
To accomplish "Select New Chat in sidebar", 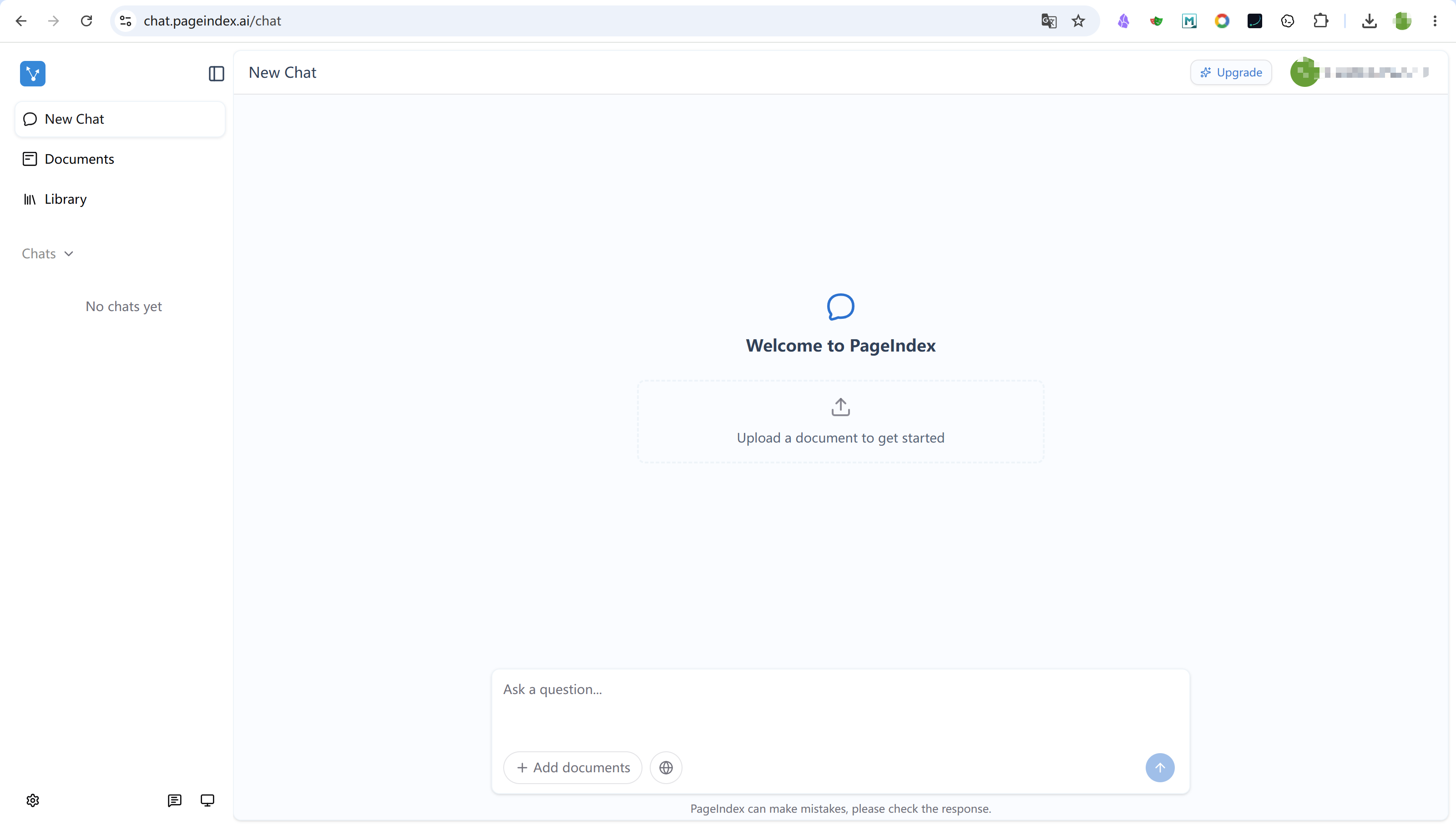I will (x=120, y=119).
